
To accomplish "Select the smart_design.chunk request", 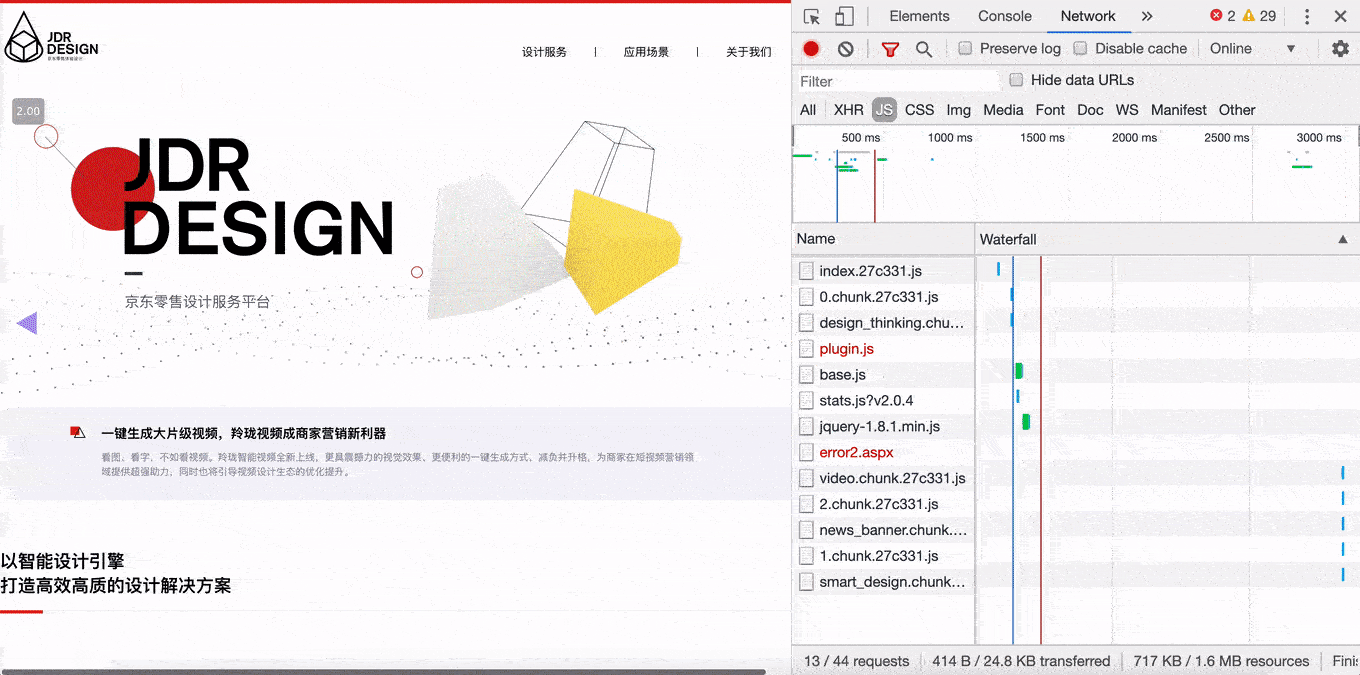I will coord(883,583).
